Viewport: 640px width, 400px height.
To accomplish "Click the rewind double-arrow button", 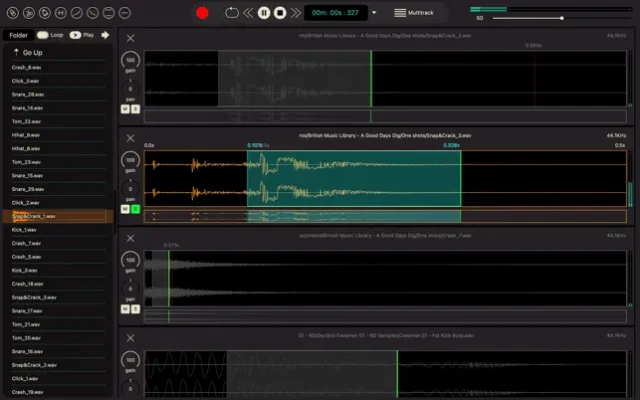I will pyautogui.click(x=248, y=13).
